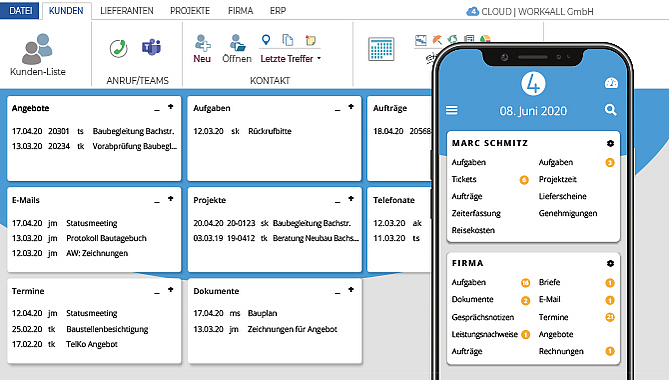This screenshot has height=380, width=669.
Task: Open the hamburger menu on the phone
Action: 452,110
